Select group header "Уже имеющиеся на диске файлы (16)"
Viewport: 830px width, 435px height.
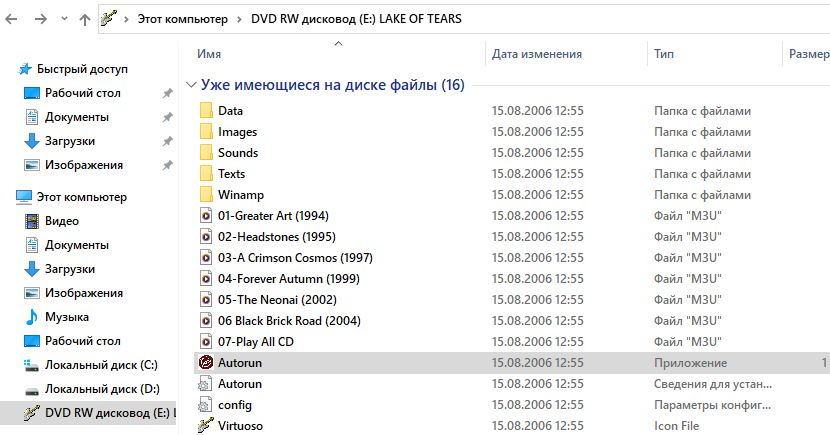(332, 85)
